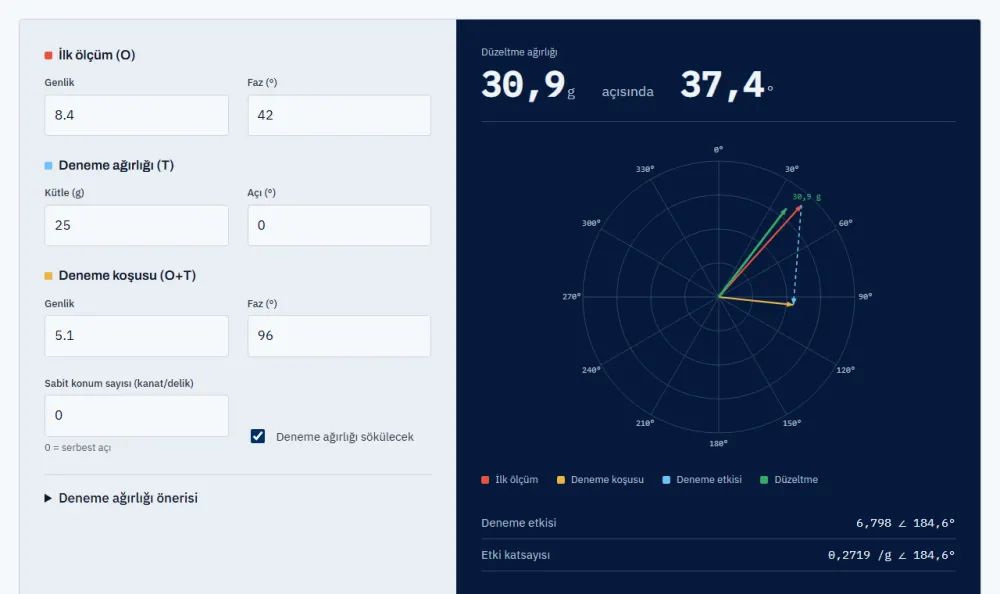Click the Düzeltme ağırlığı heading text
This screenshot has height=594, width=1000.
(x=519, y=52)
